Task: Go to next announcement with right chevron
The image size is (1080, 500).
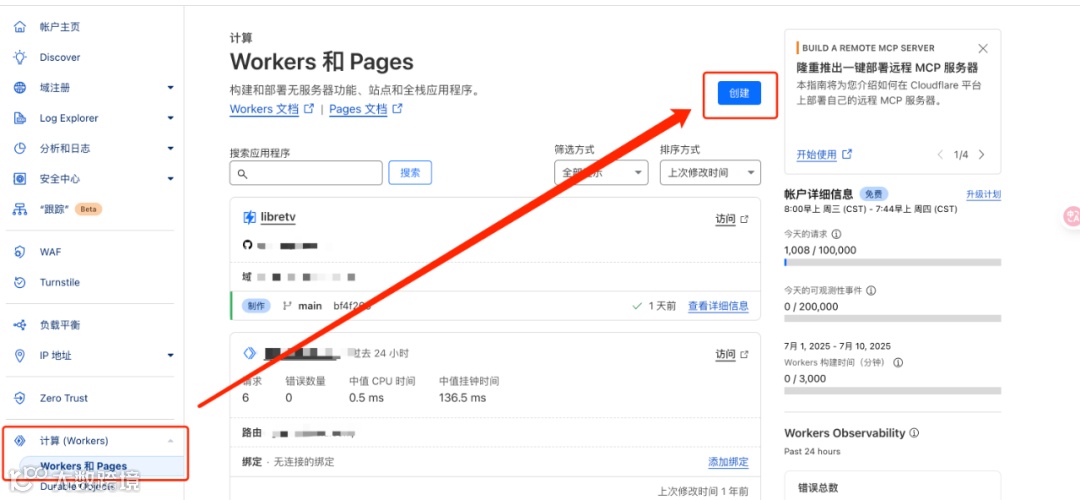Action: click(x=982, y=155)
